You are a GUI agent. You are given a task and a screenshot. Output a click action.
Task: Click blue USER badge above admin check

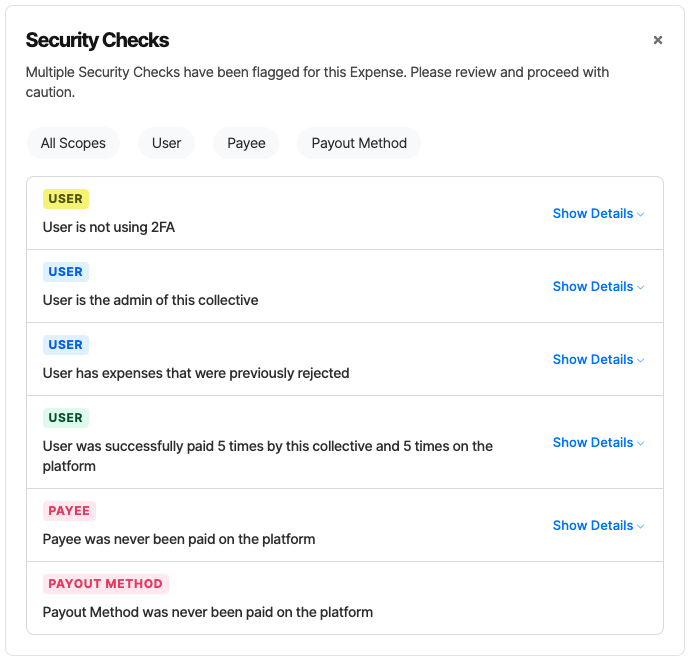click(66, 272)
